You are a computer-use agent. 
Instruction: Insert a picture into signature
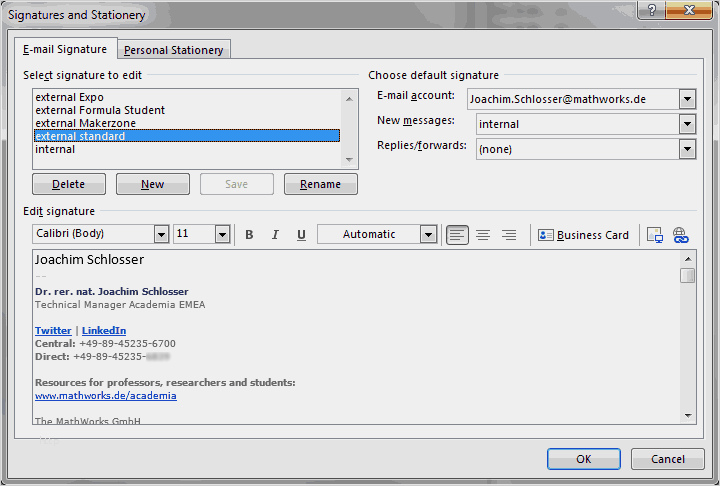tap(654, 235)
